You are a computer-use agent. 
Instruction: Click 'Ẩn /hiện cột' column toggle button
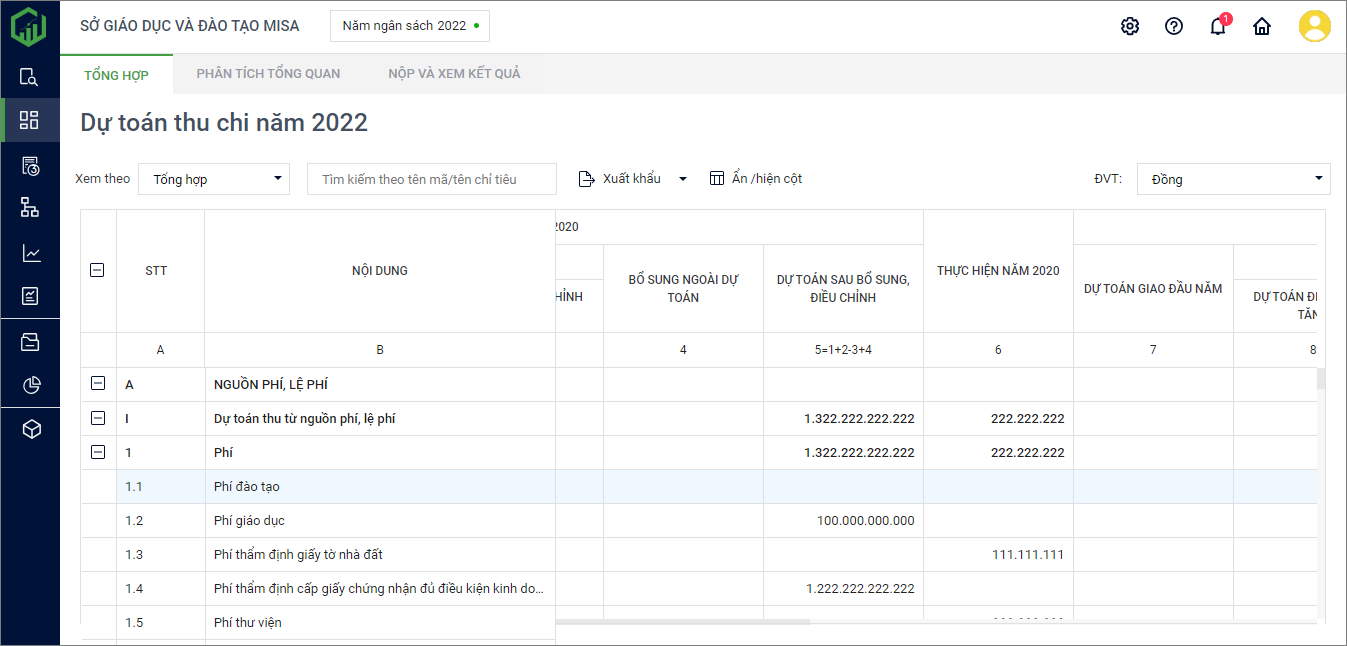[756, 179]
